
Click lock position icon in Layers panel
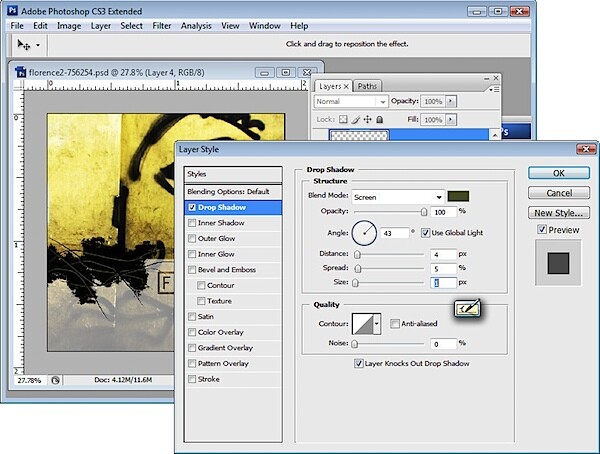point(367,119)
